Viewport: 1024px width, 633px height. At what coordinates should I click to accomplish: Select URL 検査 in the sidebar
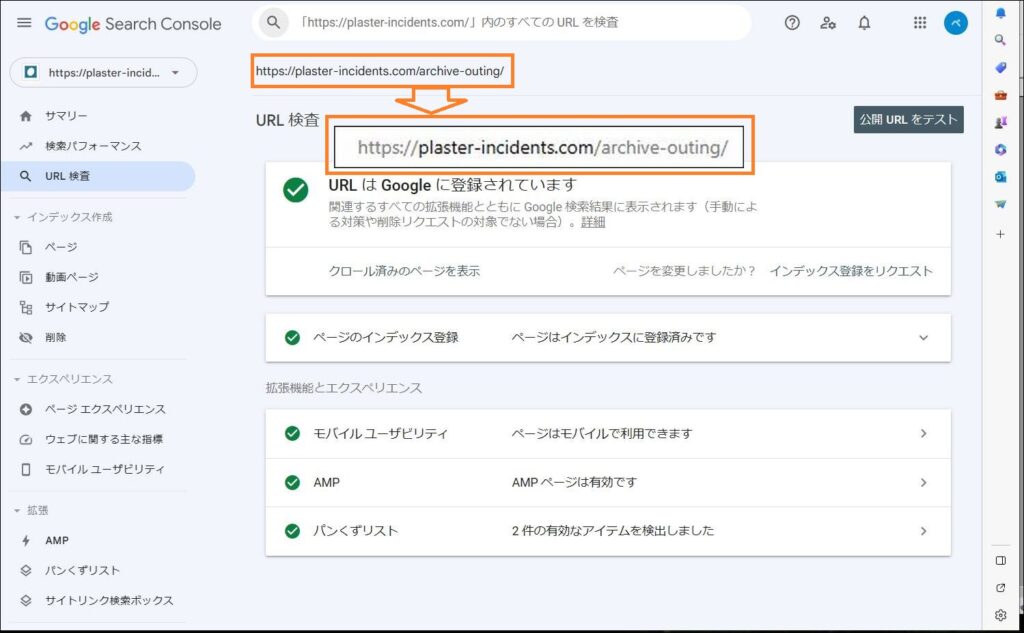98,176
